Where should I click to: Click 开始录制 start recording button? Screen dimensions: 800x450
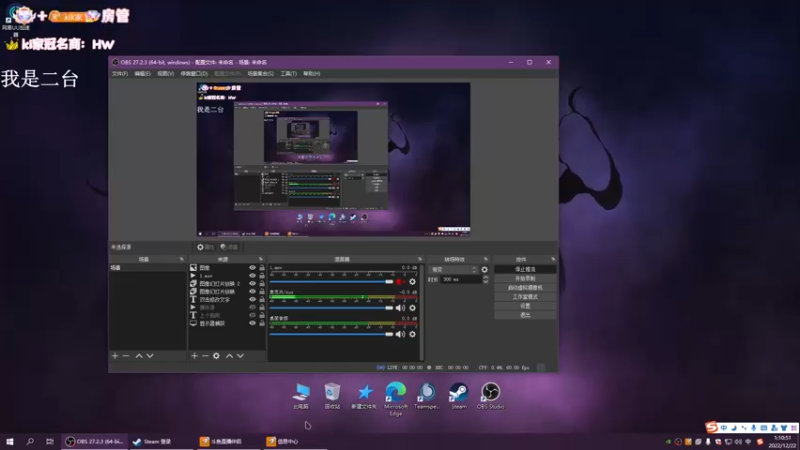coord(525,279)
